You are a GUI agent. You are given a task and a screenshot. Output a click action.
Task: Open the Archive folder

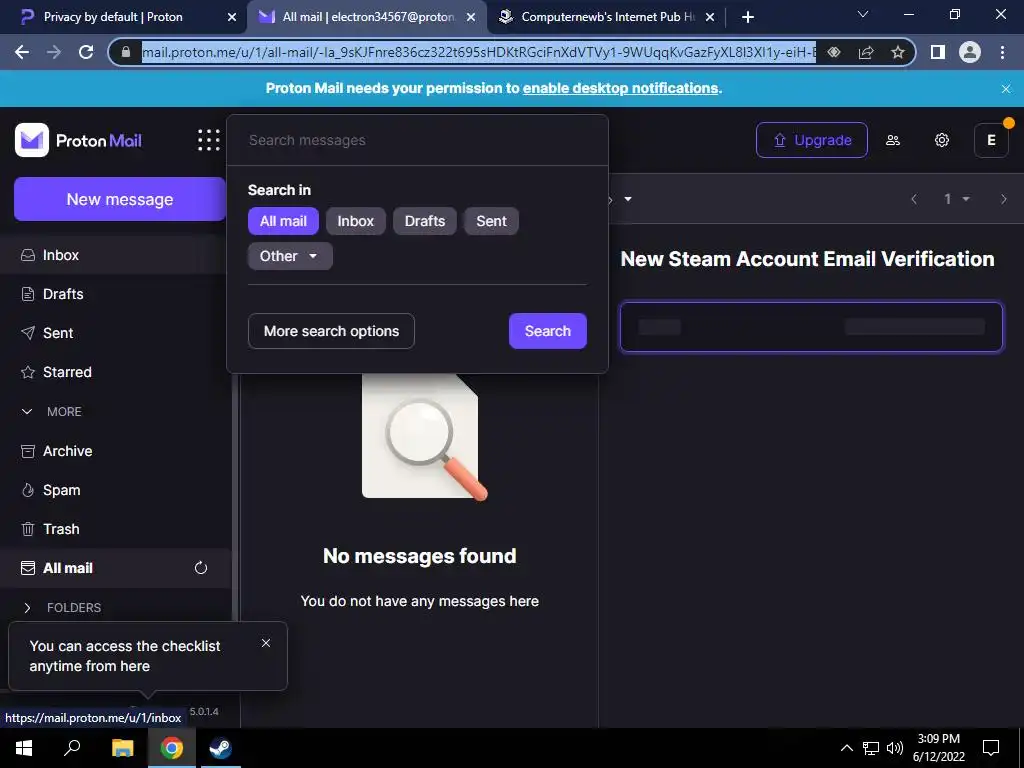pos(114,451)
